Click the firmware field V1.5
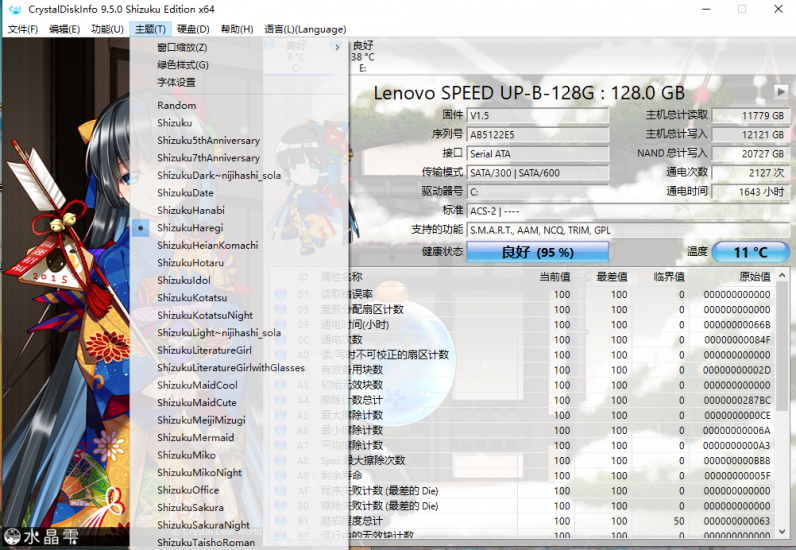Viewport: 796px width, 550px height. tap(538, 116)
